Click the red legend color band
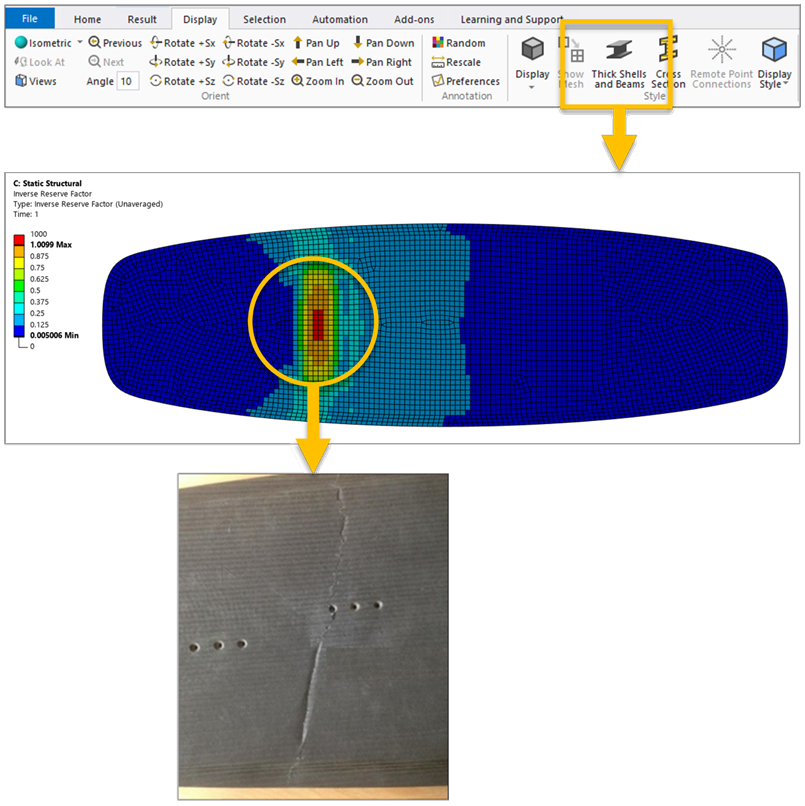 [x=19, y=240]
